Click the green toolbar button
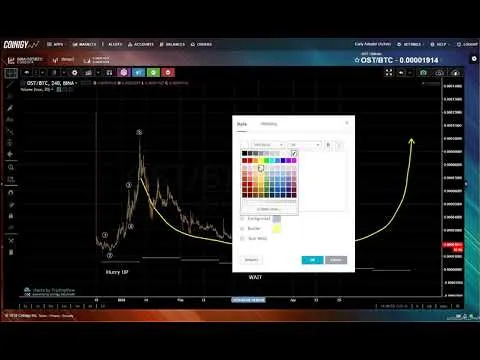 pos(153,73)
